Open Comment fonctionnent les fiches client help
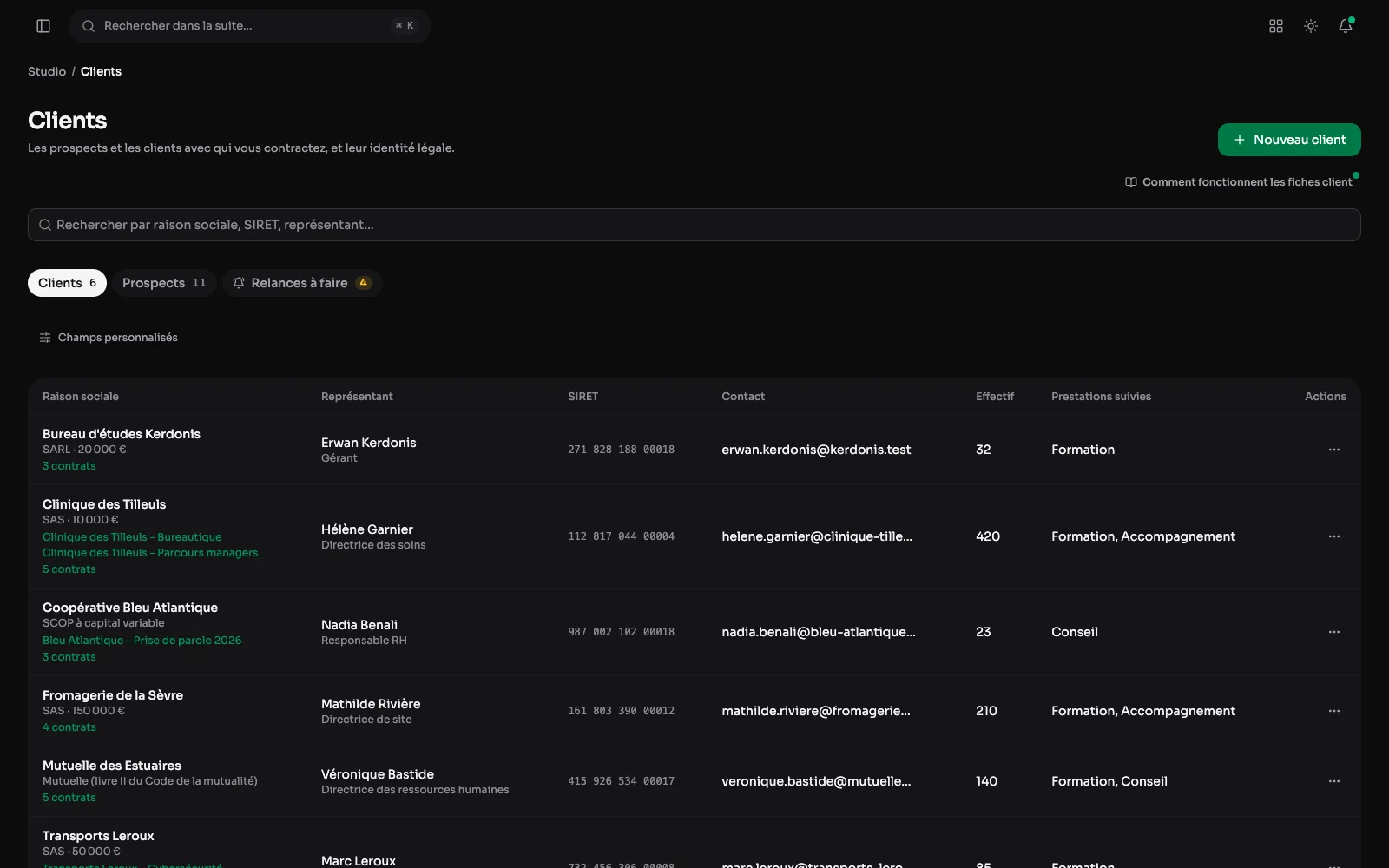 click(x=1239, y=182)
